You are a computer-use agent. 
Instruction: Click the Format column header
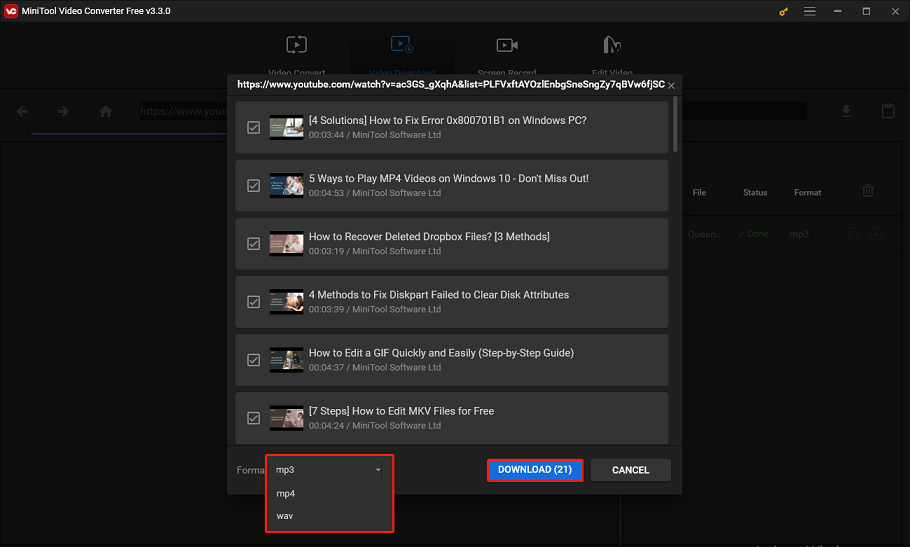(x=807, y=193)
